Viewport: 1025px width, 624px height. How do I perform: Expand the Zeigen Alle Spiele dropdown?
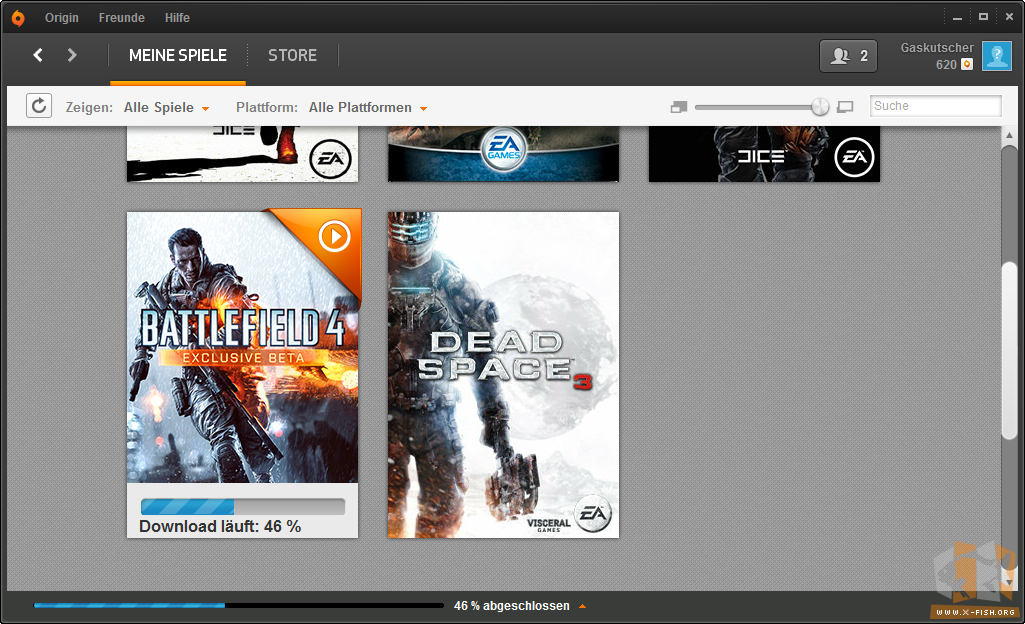[167, 108]
